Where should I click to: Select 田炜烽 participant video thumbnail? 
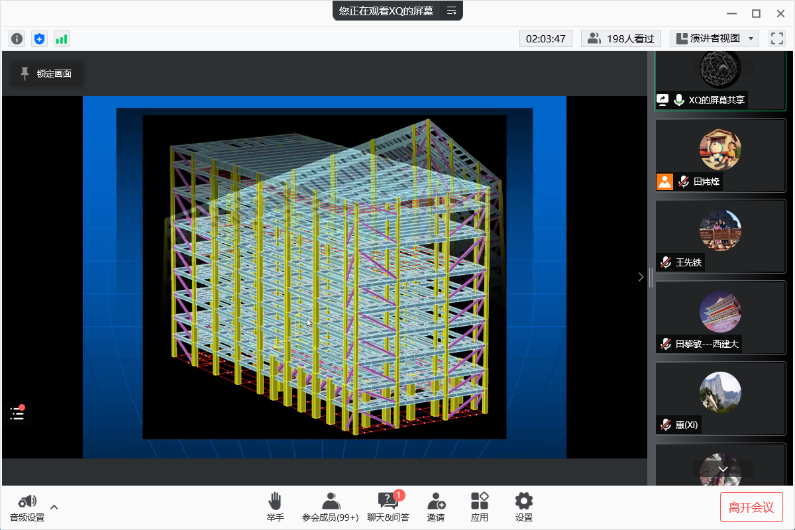click(x=720, y=155)
